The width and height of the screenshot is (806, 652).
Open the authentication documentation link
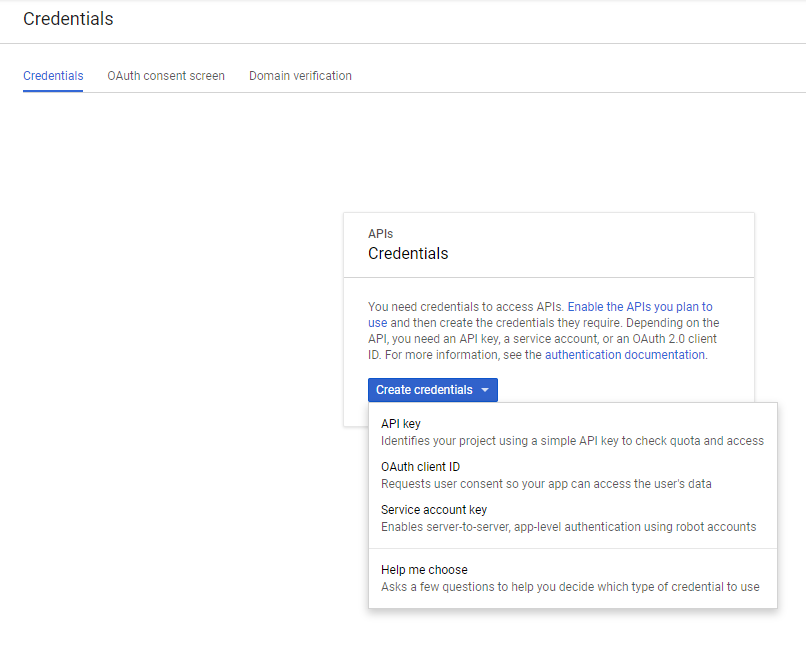(625, 355)
